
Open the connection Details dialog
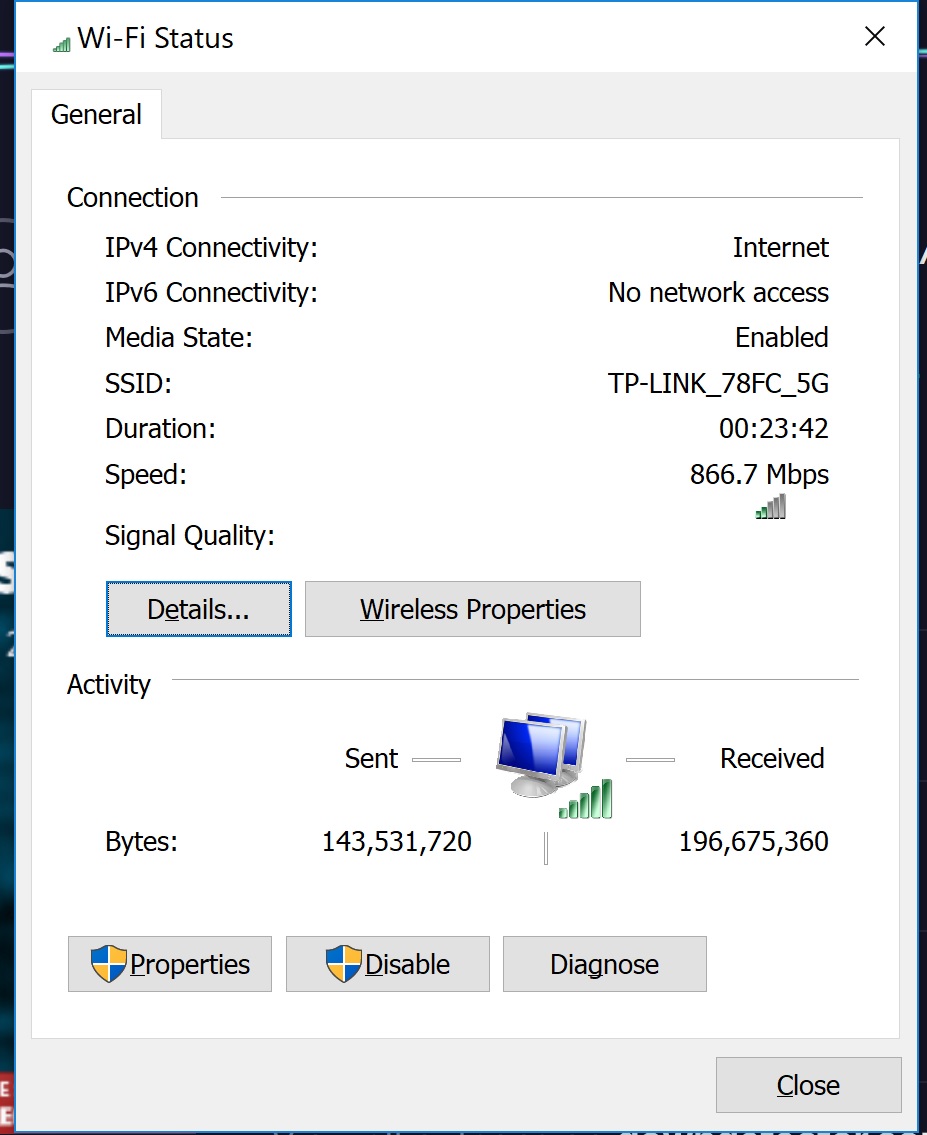pos(198,609)
